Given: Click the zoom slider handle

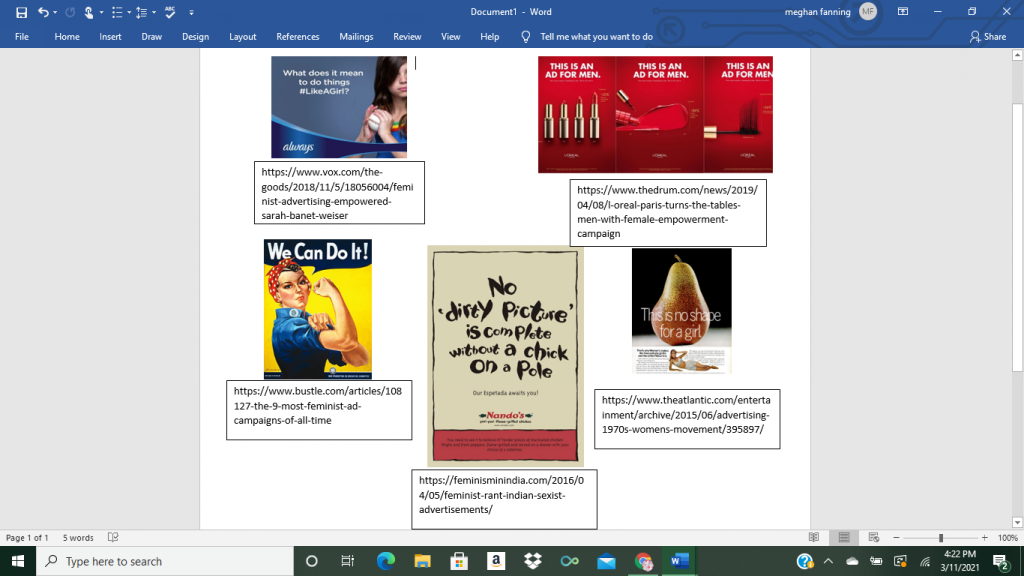Looking at the screenshot, I should 941,537.
